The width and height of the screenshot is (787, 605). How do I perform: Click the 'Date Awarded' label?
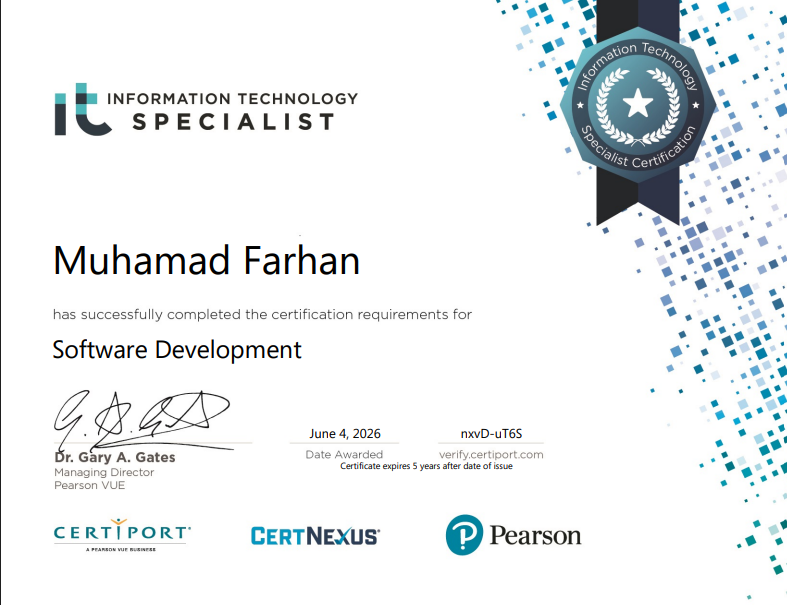click(x=344, y=454)
